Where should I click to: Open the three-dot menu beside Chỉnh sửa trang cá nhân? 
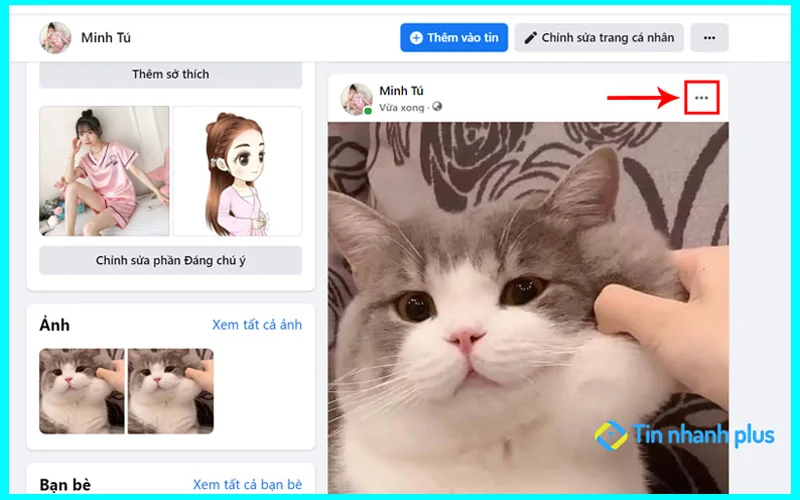[x=709, y=38]
